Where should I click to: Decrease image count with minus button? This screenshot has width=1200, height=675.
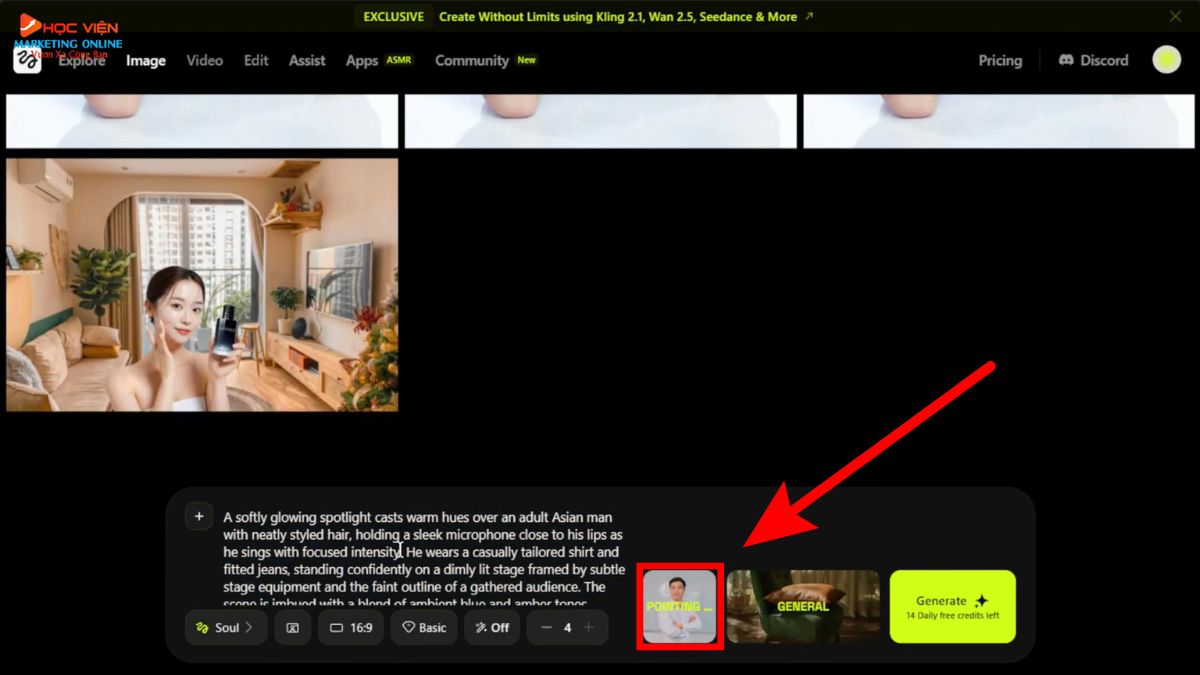pos(546,628)
